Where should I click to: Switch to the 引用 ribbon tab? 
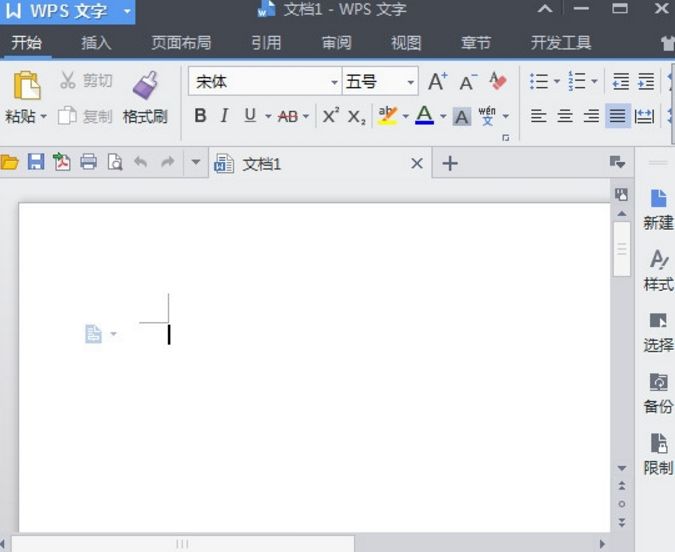coord(266,43)
